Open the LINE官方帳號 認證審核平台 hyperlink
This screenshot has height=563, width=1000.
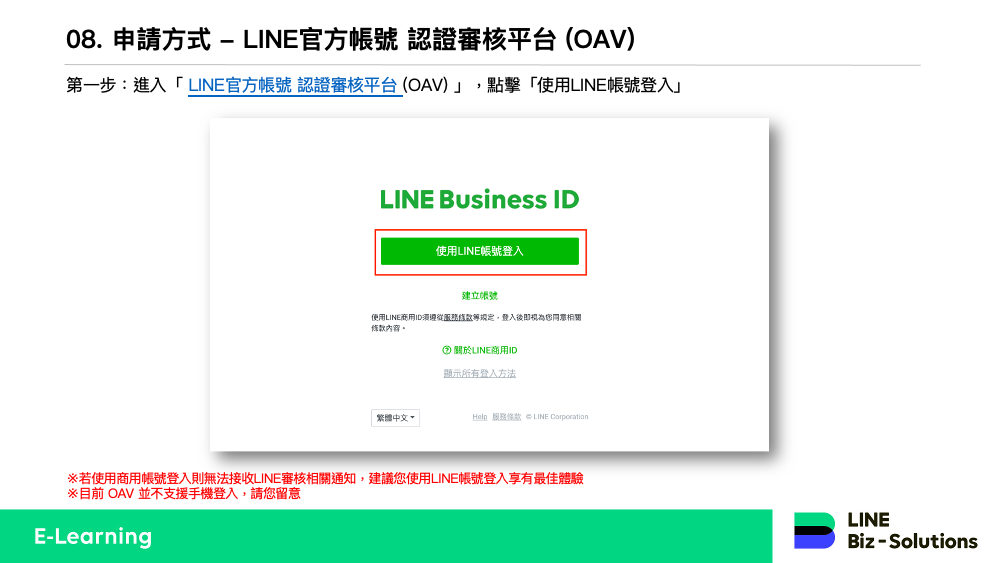tap(293, 85)
